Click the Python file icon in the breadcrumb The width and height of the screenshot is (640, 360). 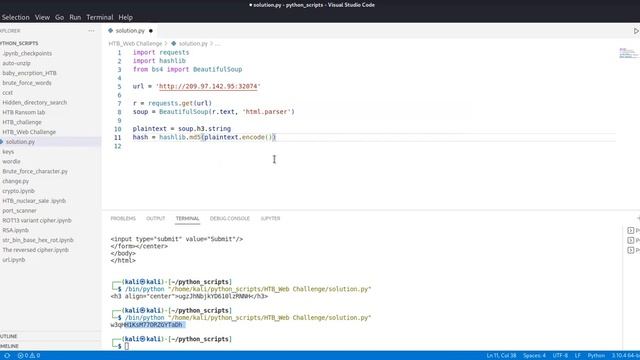coord(173,43)
